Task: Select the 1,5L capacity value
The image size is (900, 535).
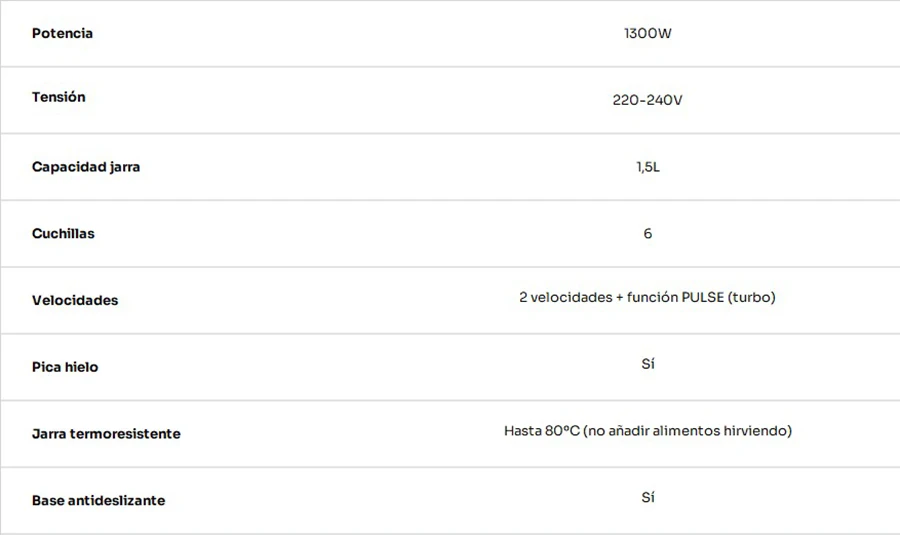Action: (x=647, y=167)
